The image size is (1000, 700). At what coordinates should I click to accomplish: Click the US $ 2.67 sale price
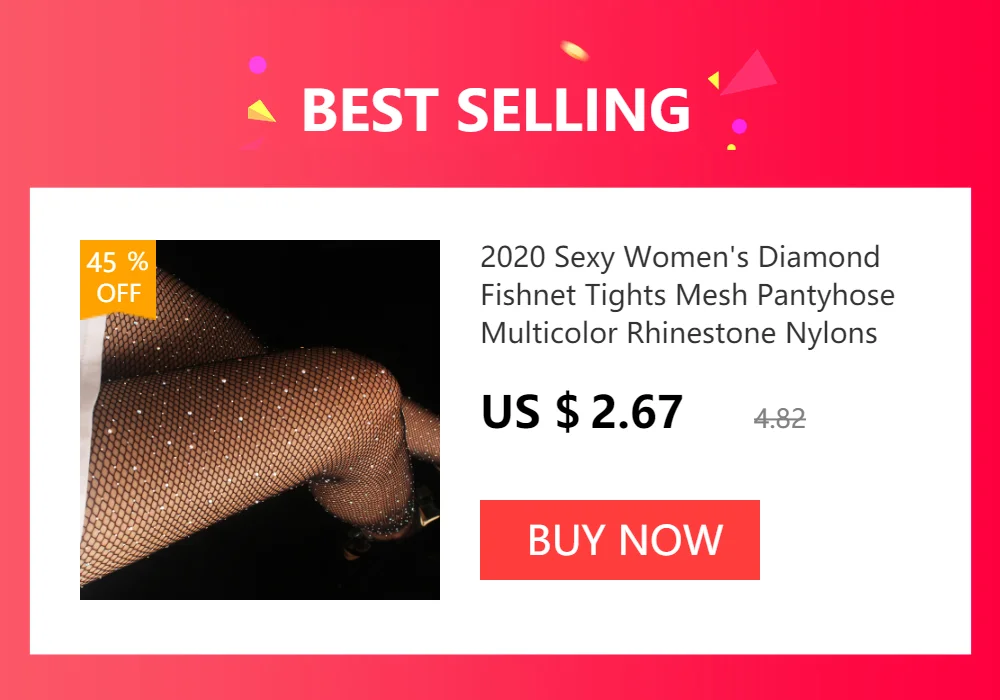[582, 412]
